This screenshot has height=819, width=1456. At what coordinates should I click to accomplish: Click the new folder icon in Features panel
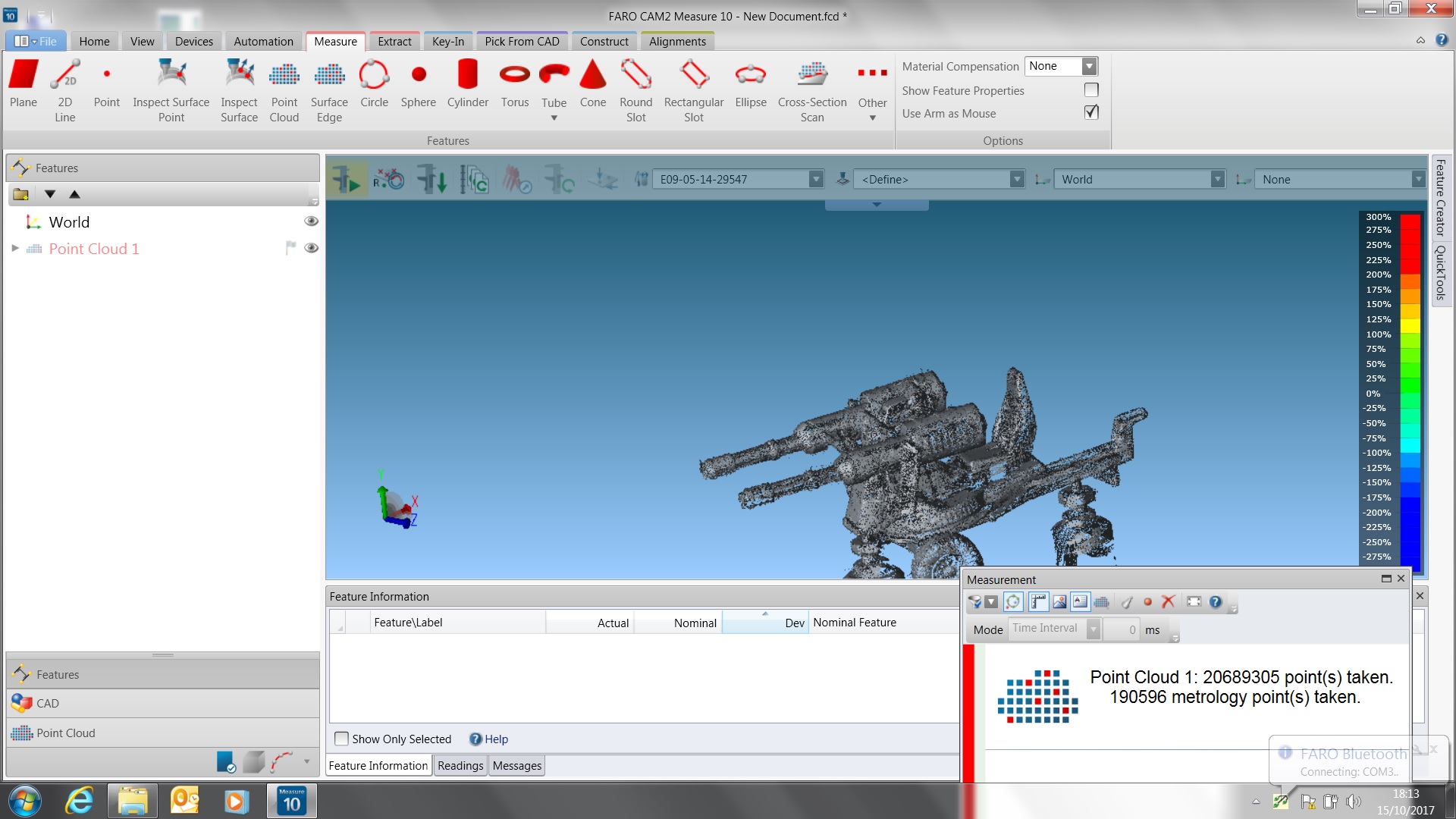pyautogui.click(x=20, y=194)
